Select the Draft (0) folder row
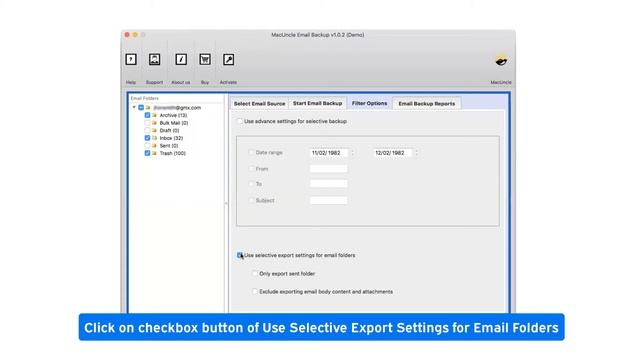Image resolution: width=640 pixels, height=360 pixels. [169, 131]
